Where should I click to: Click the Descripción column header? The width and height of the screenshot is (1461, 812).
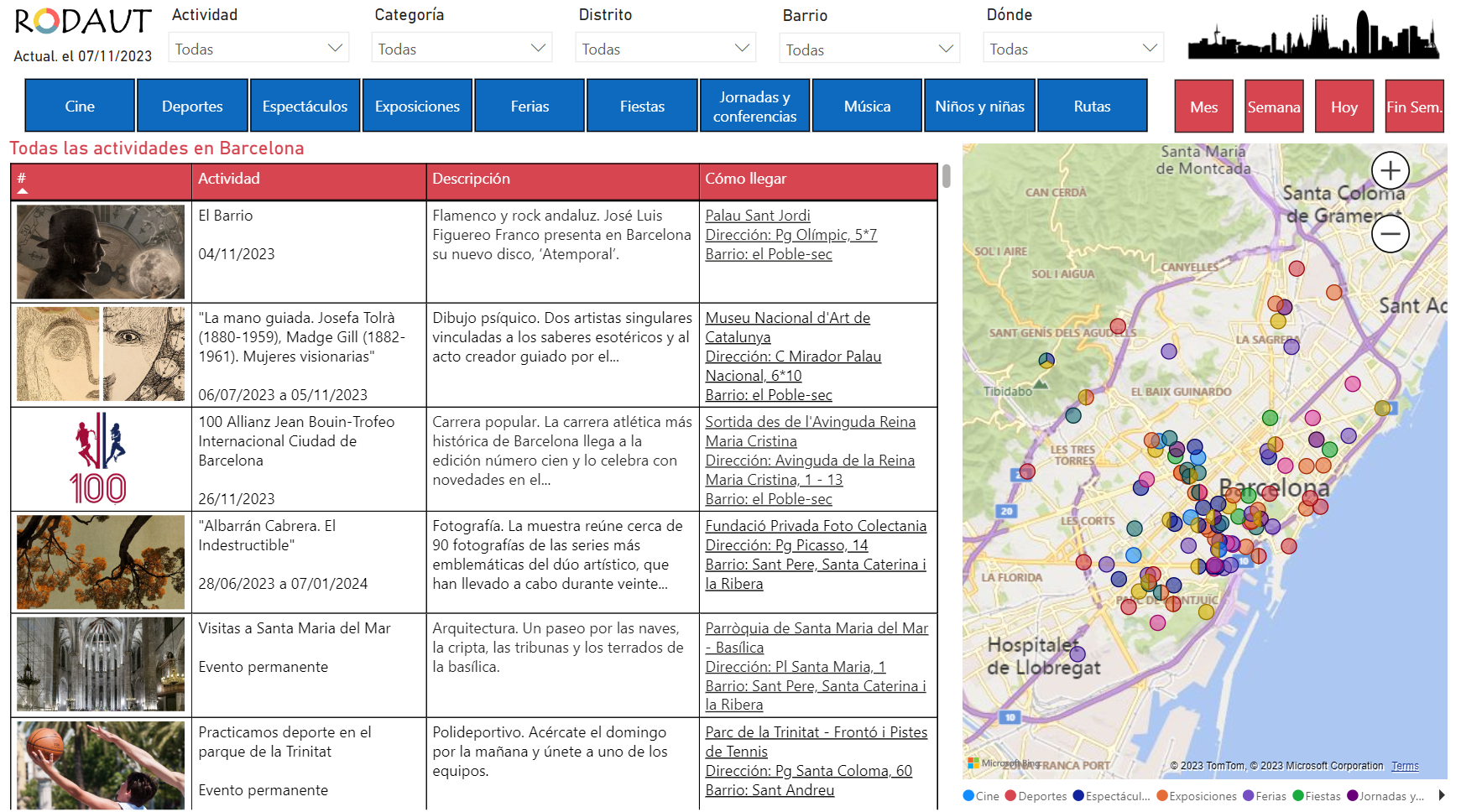[562, 180]
